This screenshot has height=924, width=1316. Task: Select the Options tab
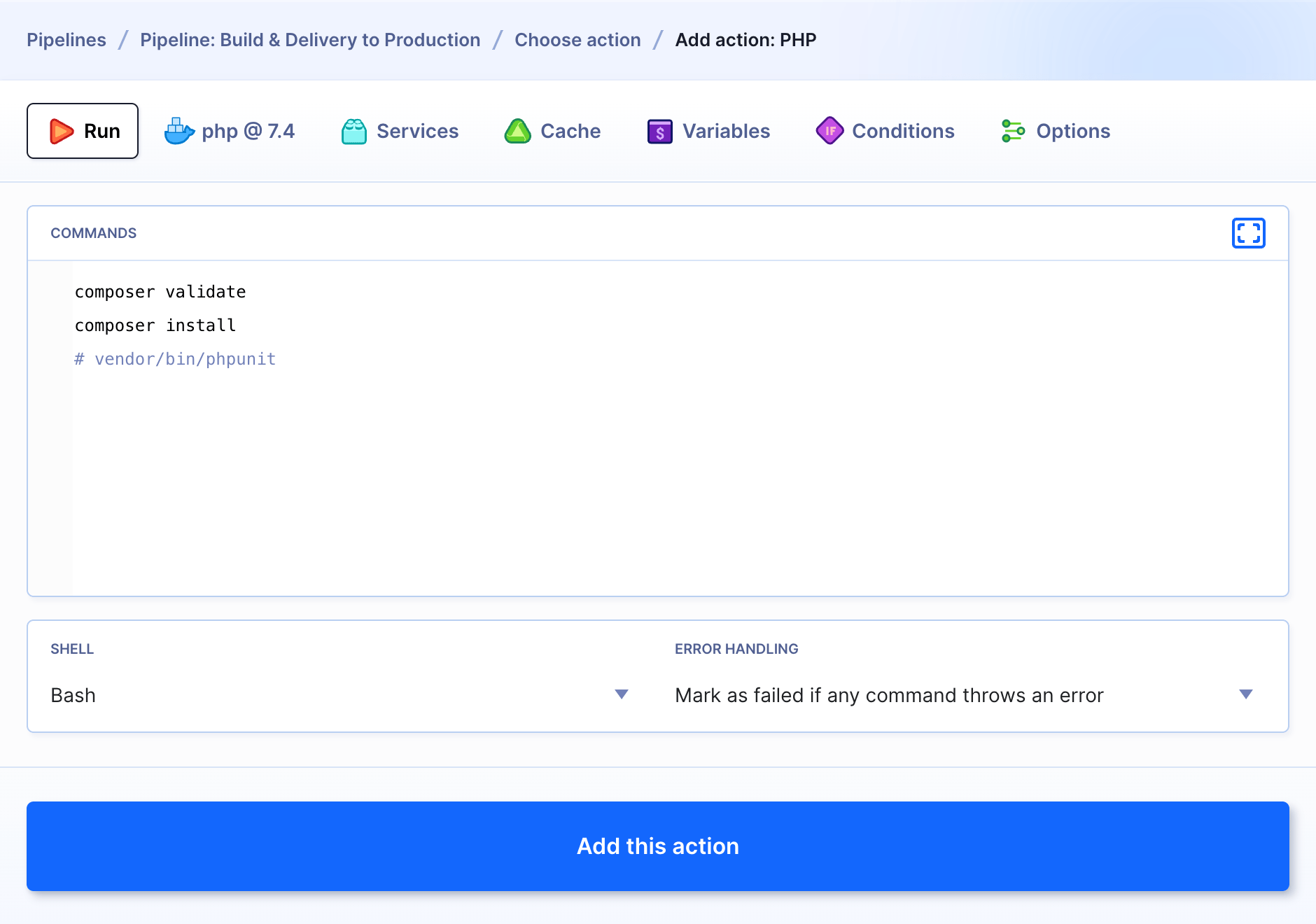[x=1056, y=131]
